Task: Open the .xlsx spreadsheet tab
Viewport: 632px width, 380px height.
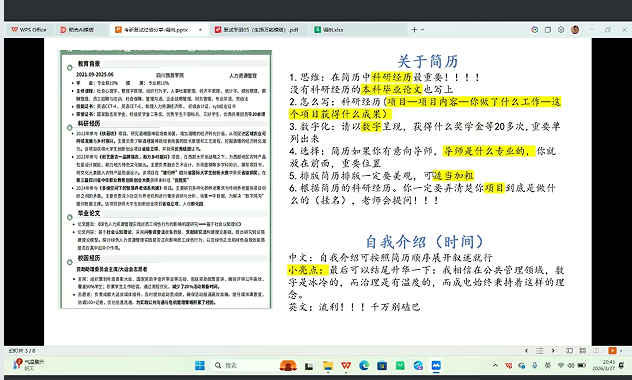Action: coord(329,30)
